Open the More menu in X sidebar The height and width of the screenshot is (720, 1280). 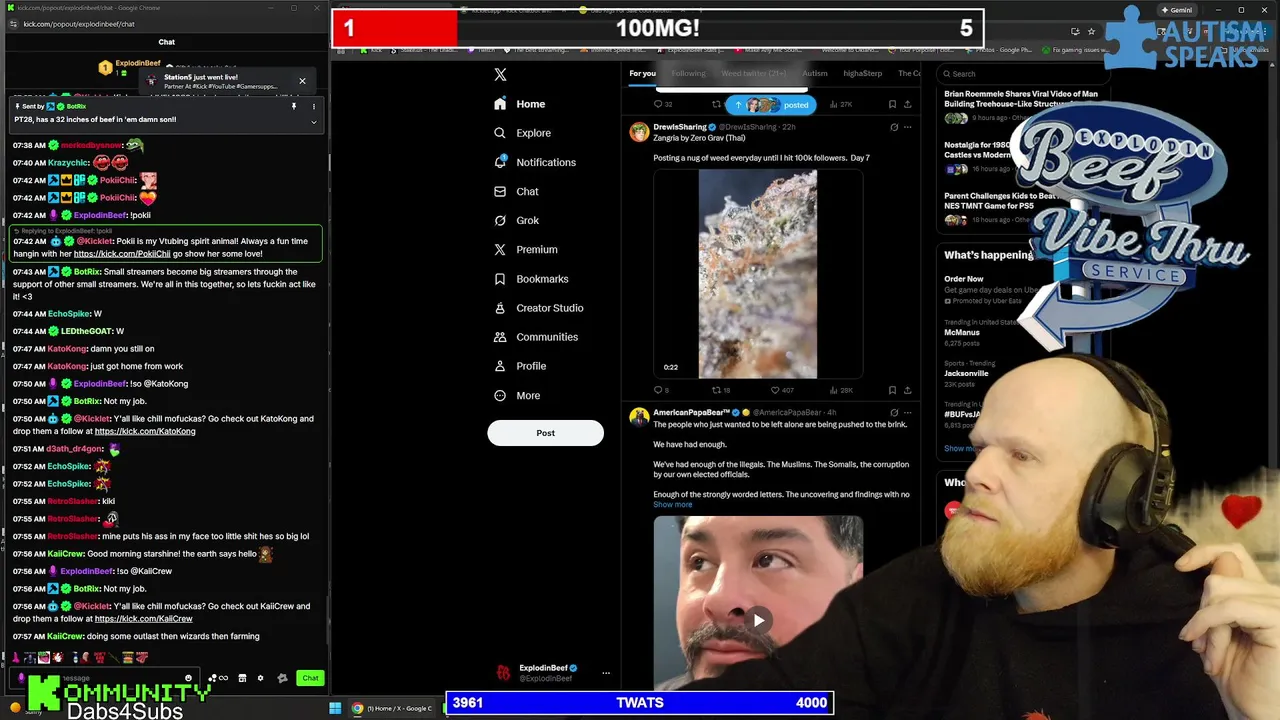[517, 395]
